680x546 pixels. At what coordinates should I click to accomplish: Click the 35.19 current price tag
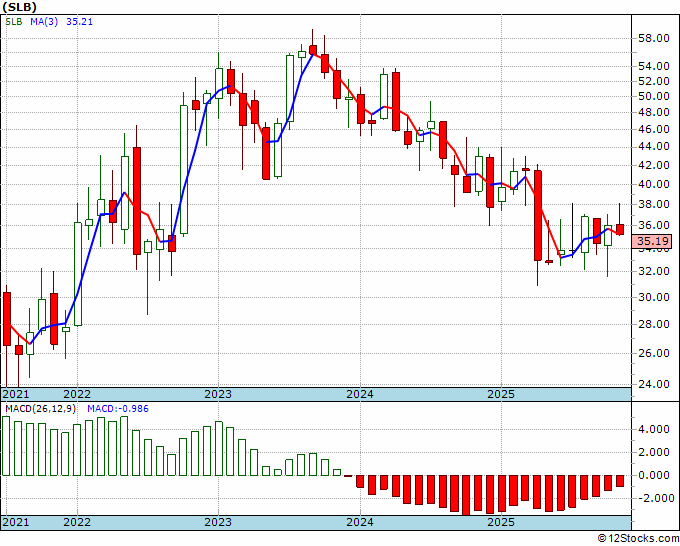pyautogui.click(x=651, y=241)
